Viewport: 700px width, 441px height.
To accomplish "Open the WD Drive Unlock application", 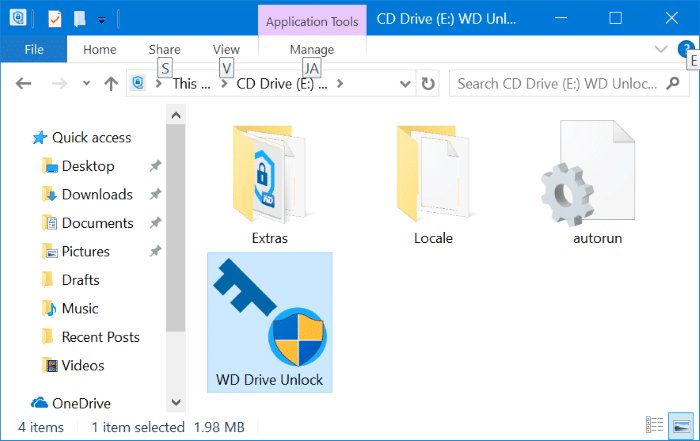I will pyautogui.click(x=270, y=323).
